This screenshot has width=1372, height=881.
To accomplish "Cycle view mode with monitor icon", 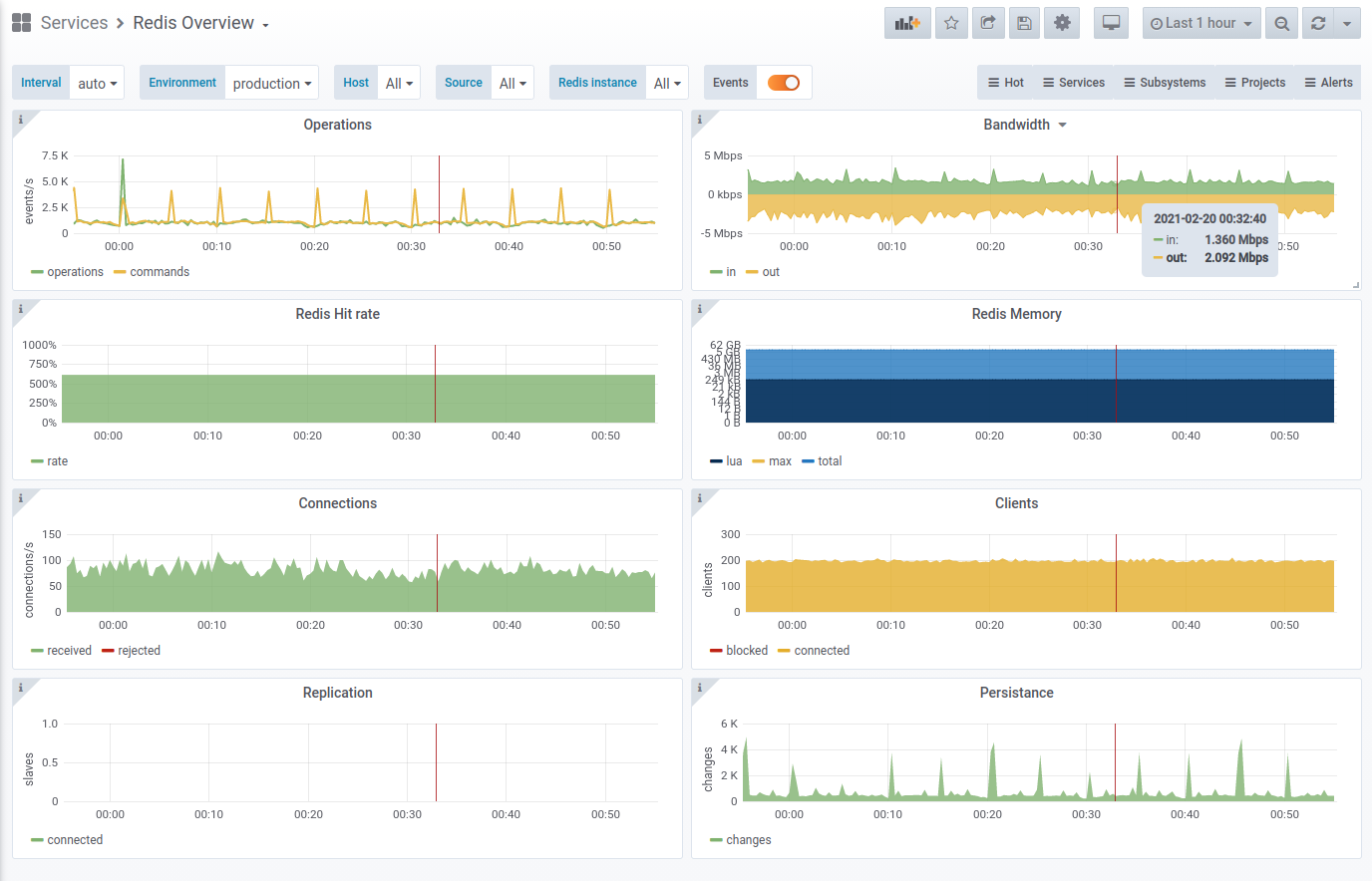I will pyautogui.click(x=1111, y=23).
